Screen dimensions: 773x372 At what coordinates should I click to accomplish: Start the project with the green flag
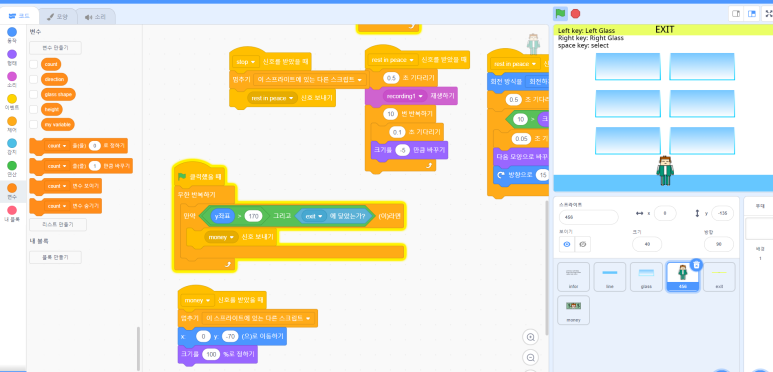(x=560, y=14)
